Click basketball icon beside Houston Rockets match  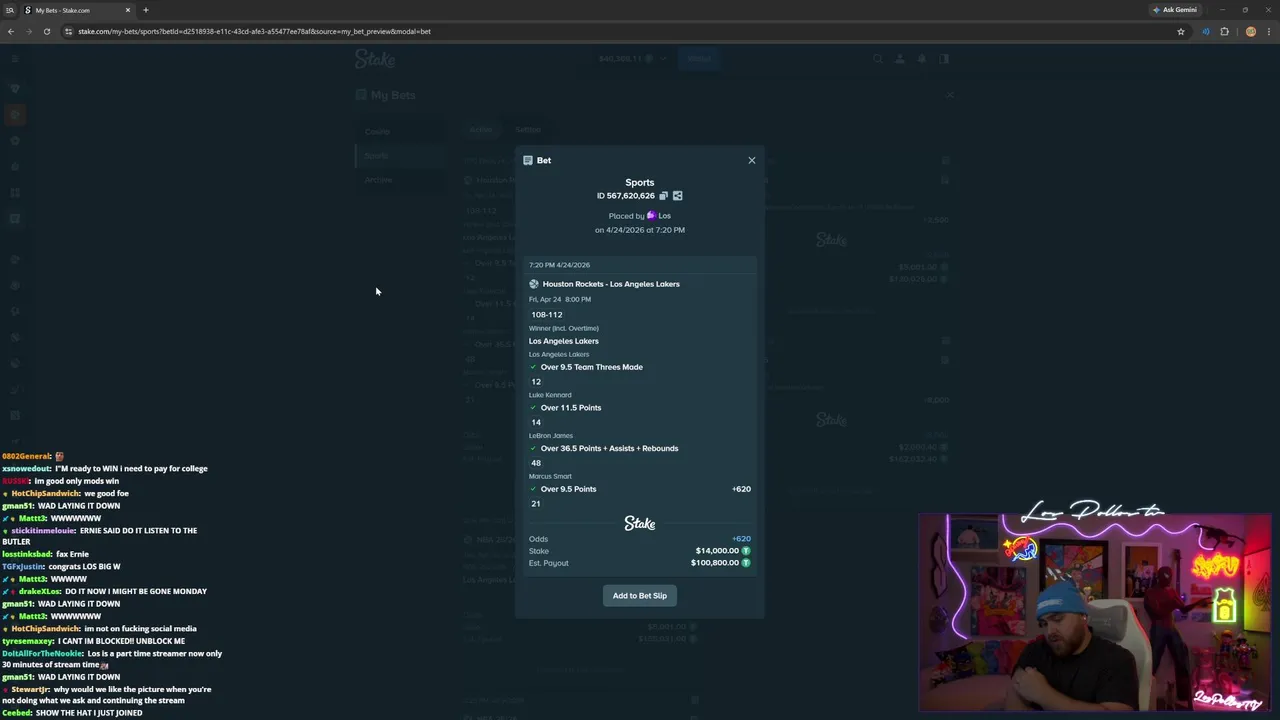[x=534, y=284]
